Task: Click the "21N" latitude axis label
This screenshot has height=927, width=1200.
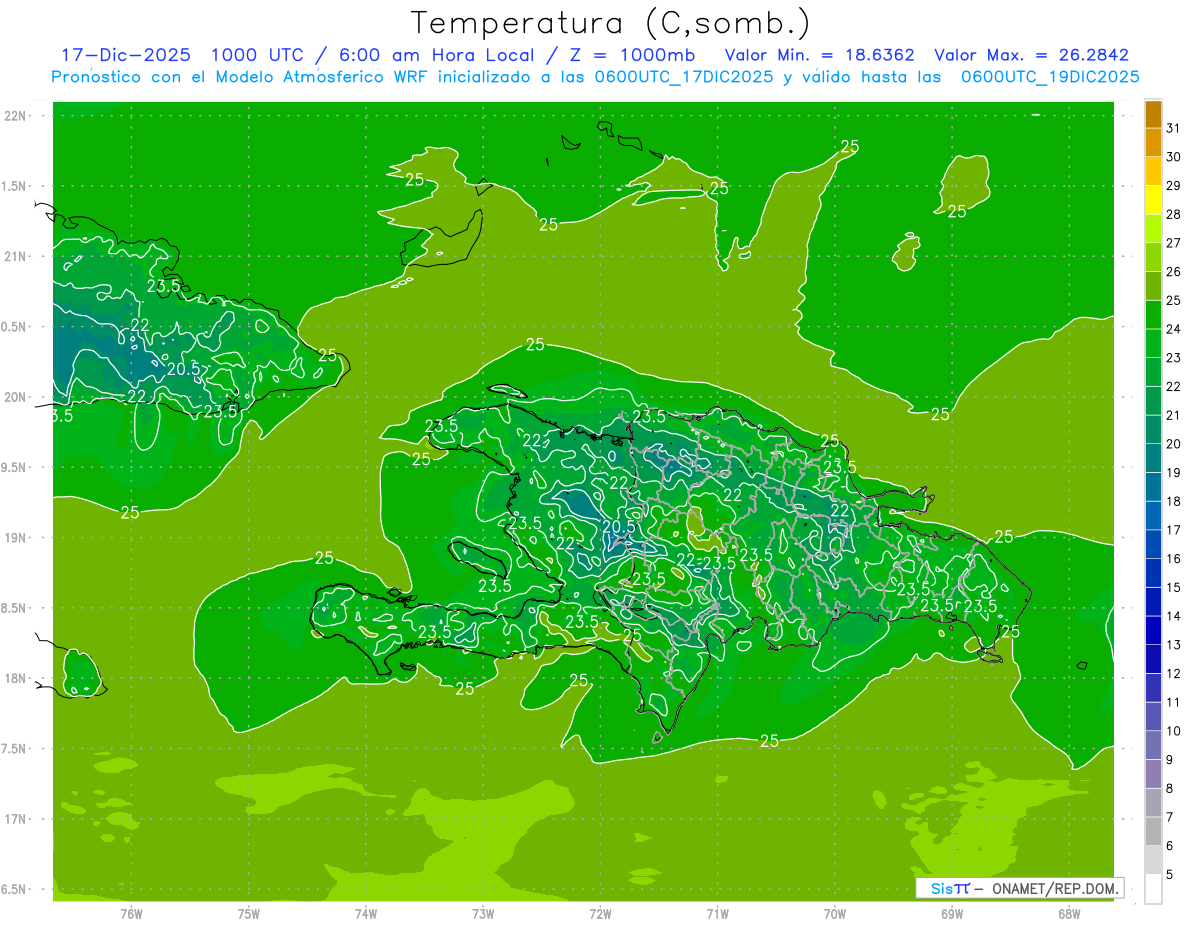Action: click(x=16, y=256)
